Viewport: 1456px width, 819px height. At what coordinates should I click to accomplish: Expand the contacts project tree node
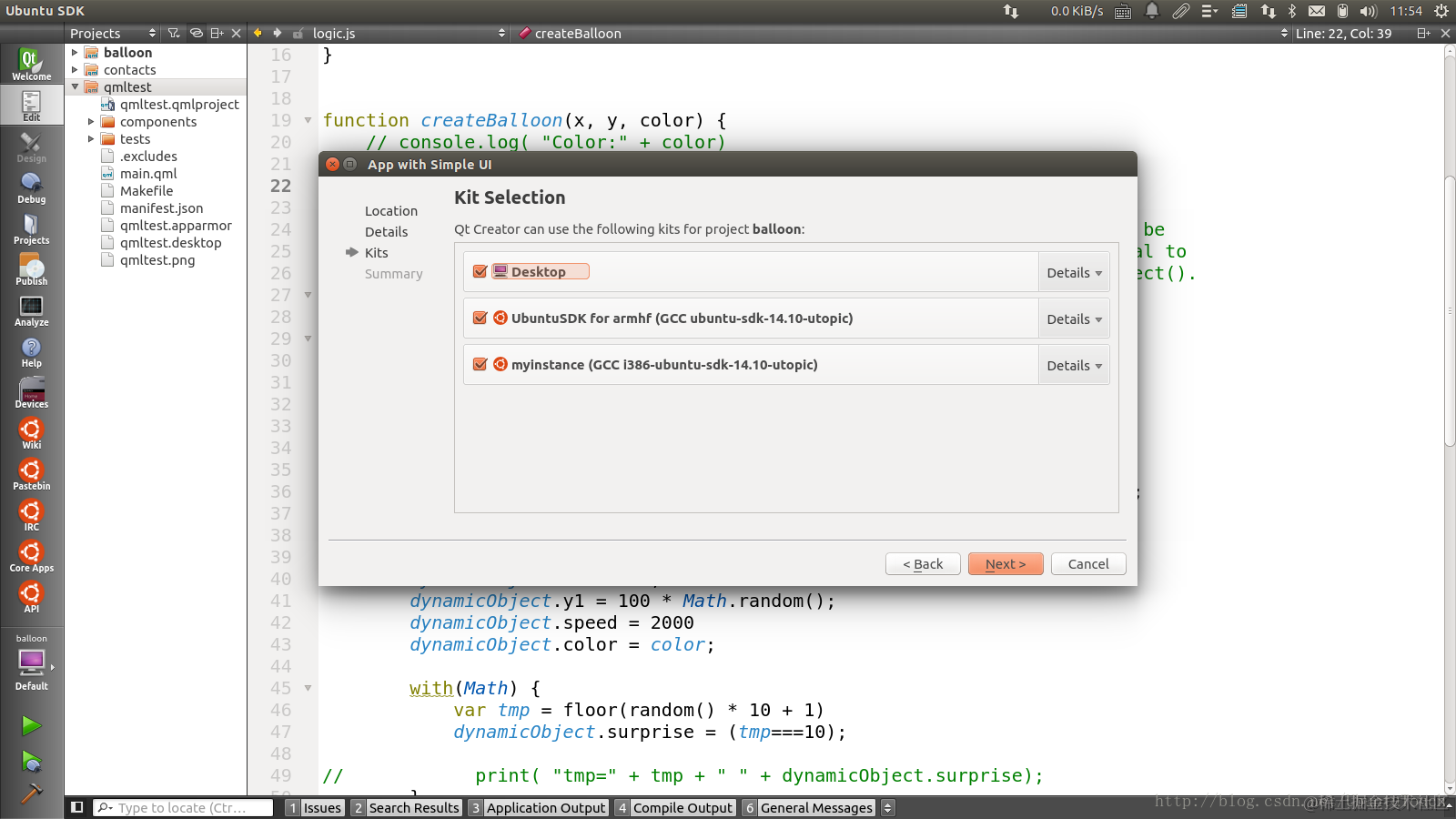75,70
